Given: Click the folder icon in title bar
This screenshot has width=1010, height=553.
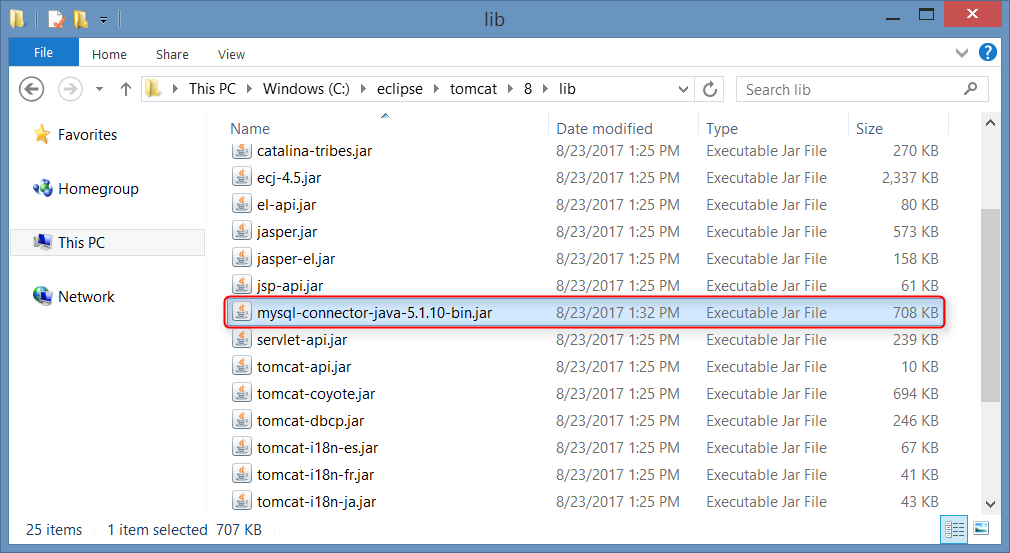Looking at the screenshot, I should click(x=17, y=19).
